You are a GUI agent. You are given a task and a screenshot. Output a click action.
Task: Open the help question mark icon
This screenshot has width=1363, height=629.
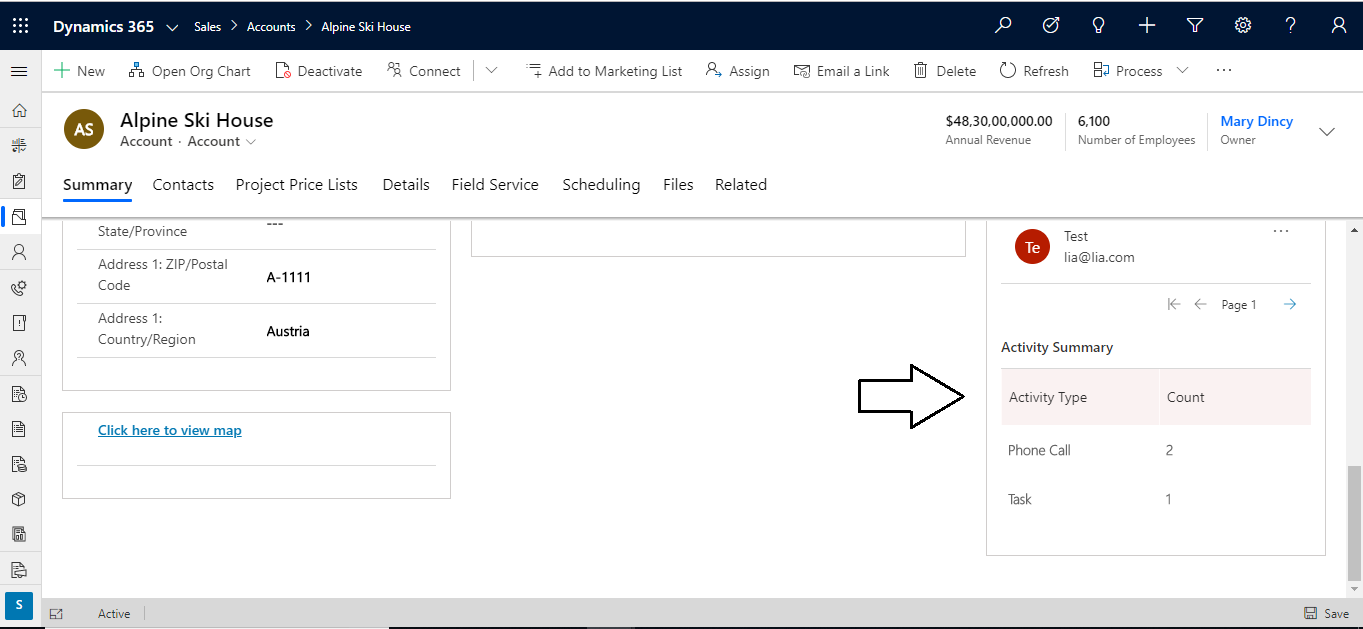coord(1291,26)
